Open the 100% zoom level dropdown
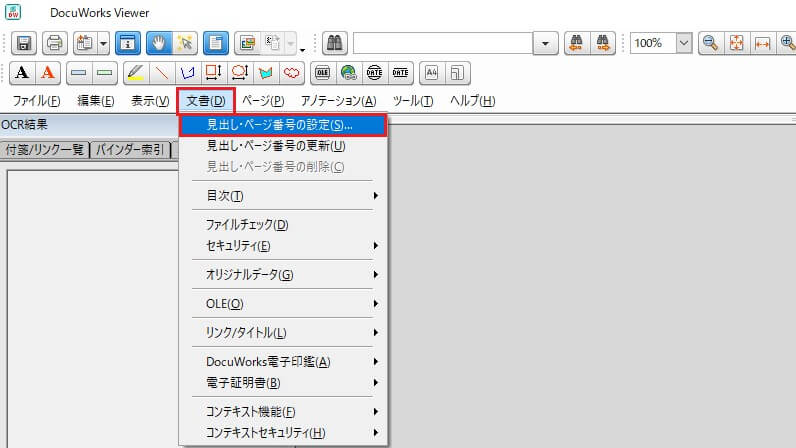Screen dimensions: 796x448 (x=684, y=43)
